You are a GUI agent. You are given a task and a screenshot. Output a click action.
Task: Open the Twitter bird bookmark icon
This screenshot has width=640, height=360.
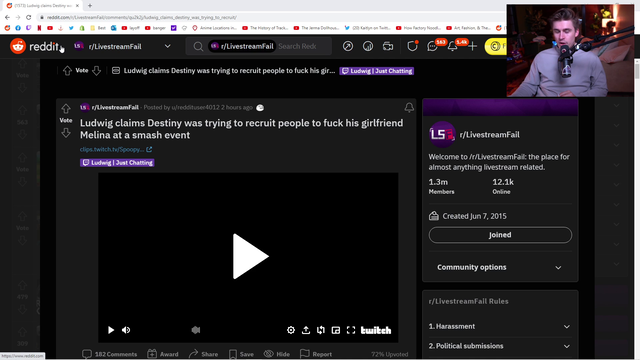71,28
